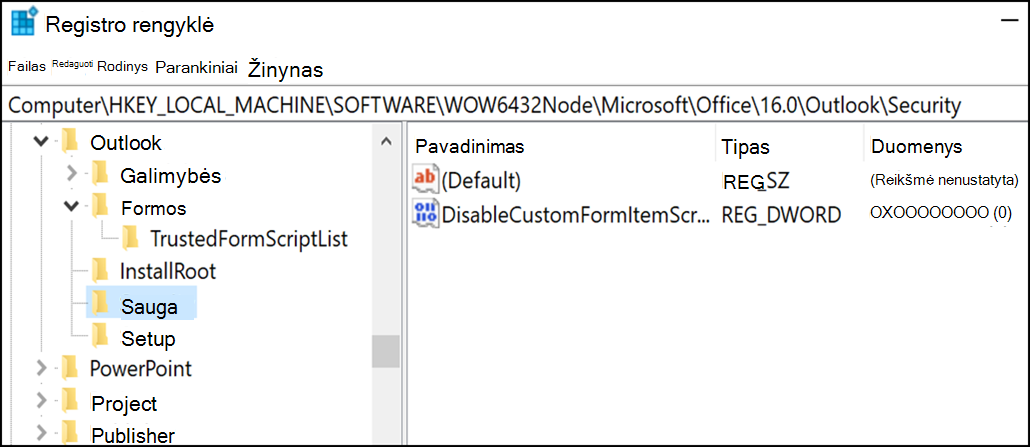Click the PowerPoint folder icon
The height and width of the screenshot is (447, 1030).
tap(68, 367)
